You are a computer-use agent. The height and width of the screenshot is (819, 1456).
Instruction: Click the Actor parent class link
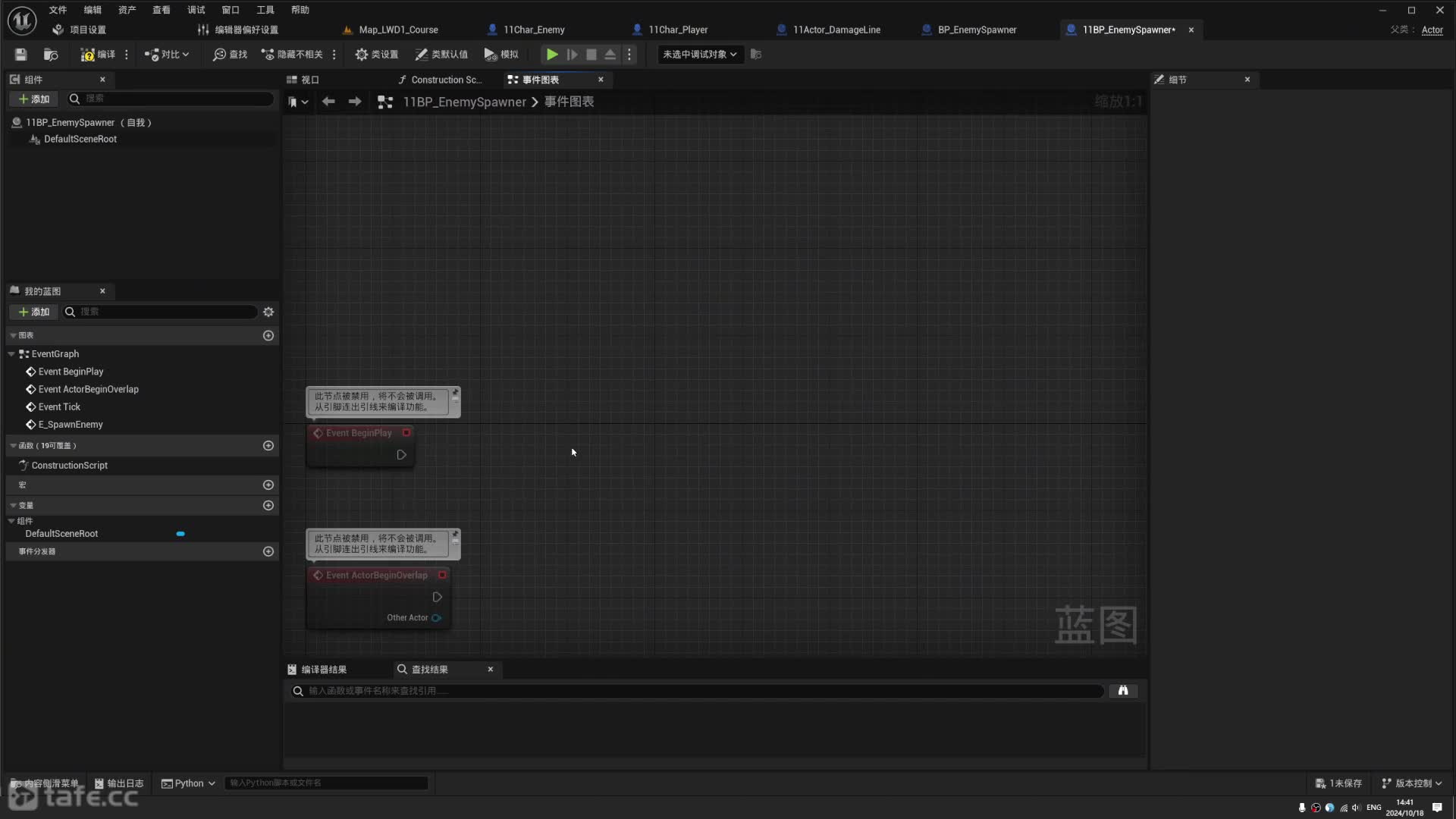(1432, 30)
